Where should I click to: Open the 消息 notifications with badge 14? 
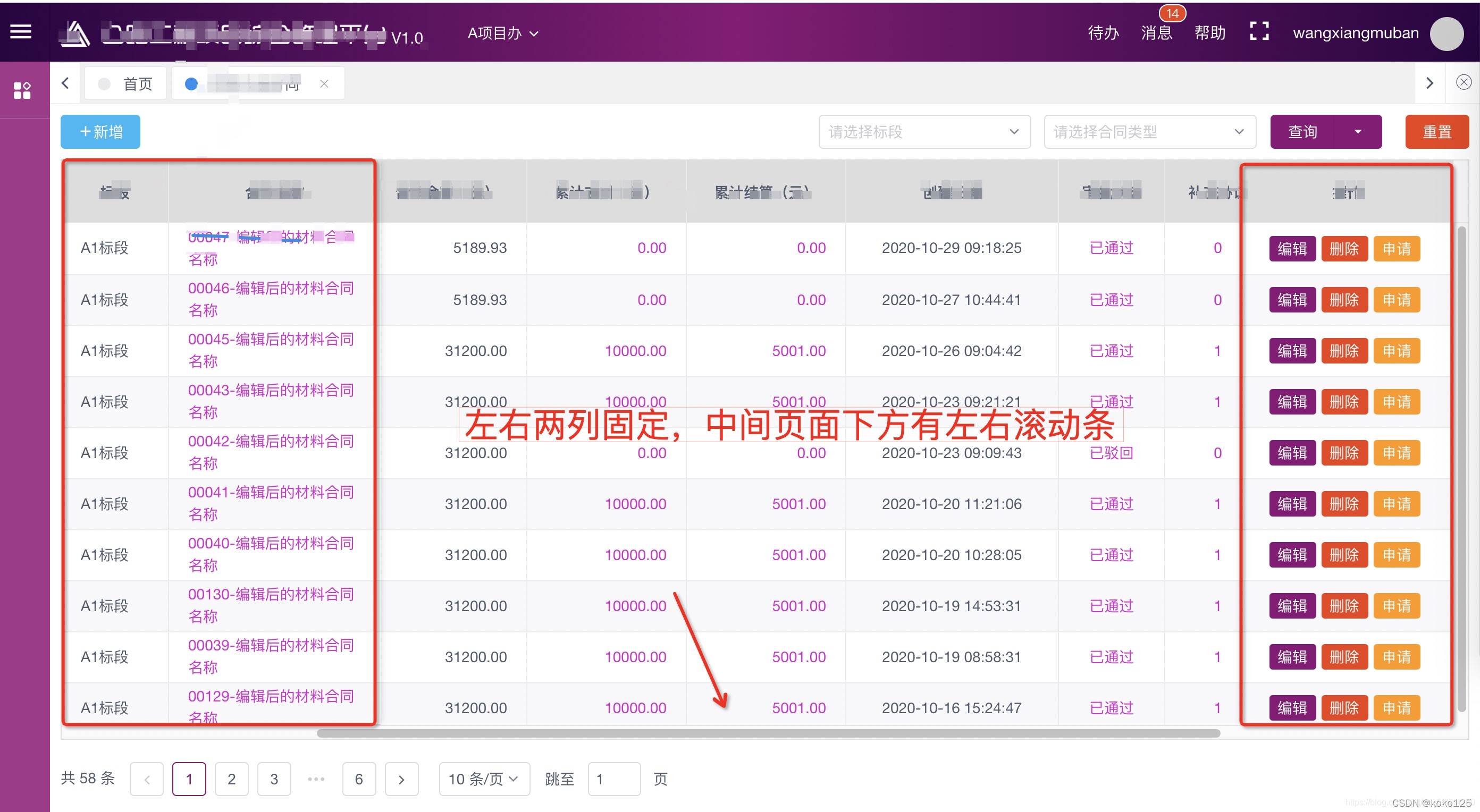1157,33
